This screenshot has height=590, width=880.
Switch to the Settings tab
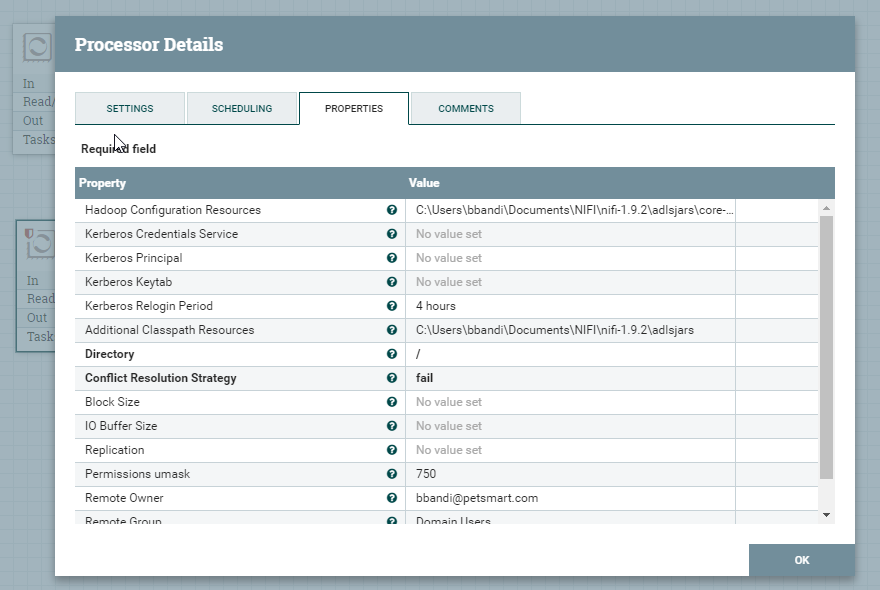pyautogui.click(x=130, y=108)
